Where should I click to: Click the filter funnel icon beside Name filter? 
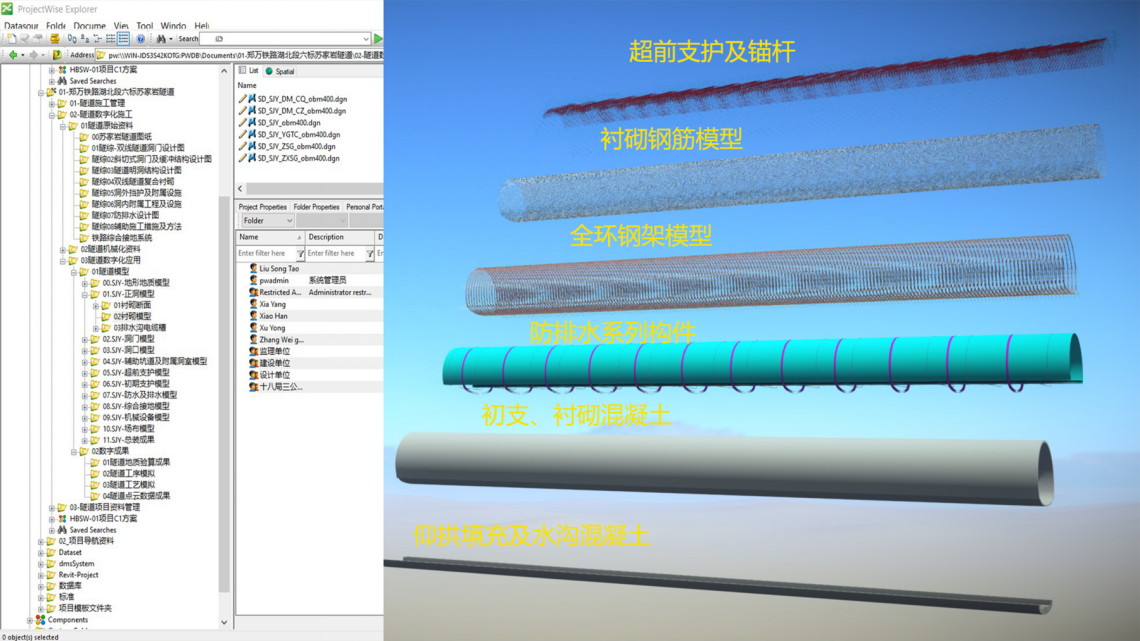pos(300,254)
